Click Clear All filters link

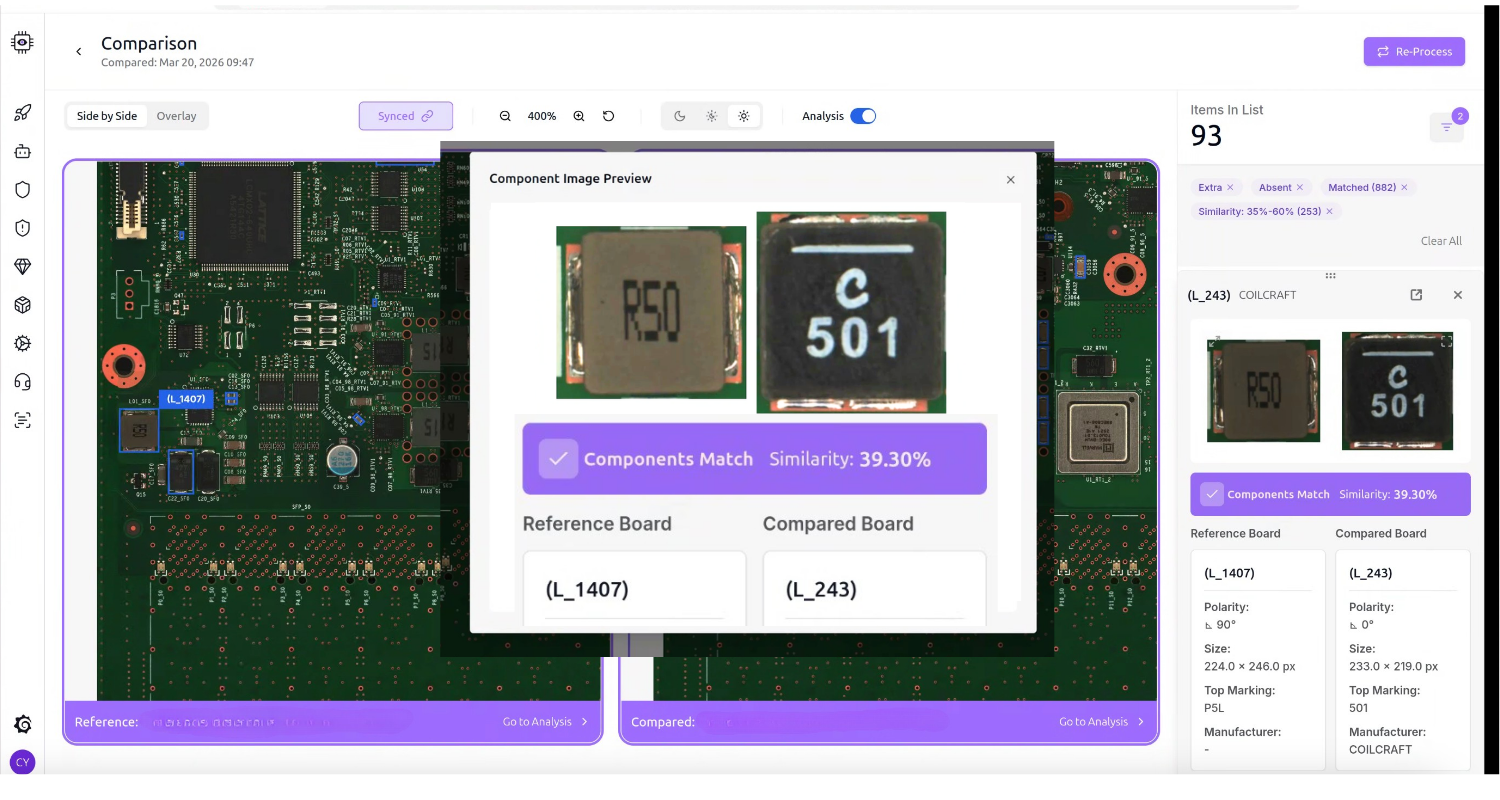[x=1440, y=241]
